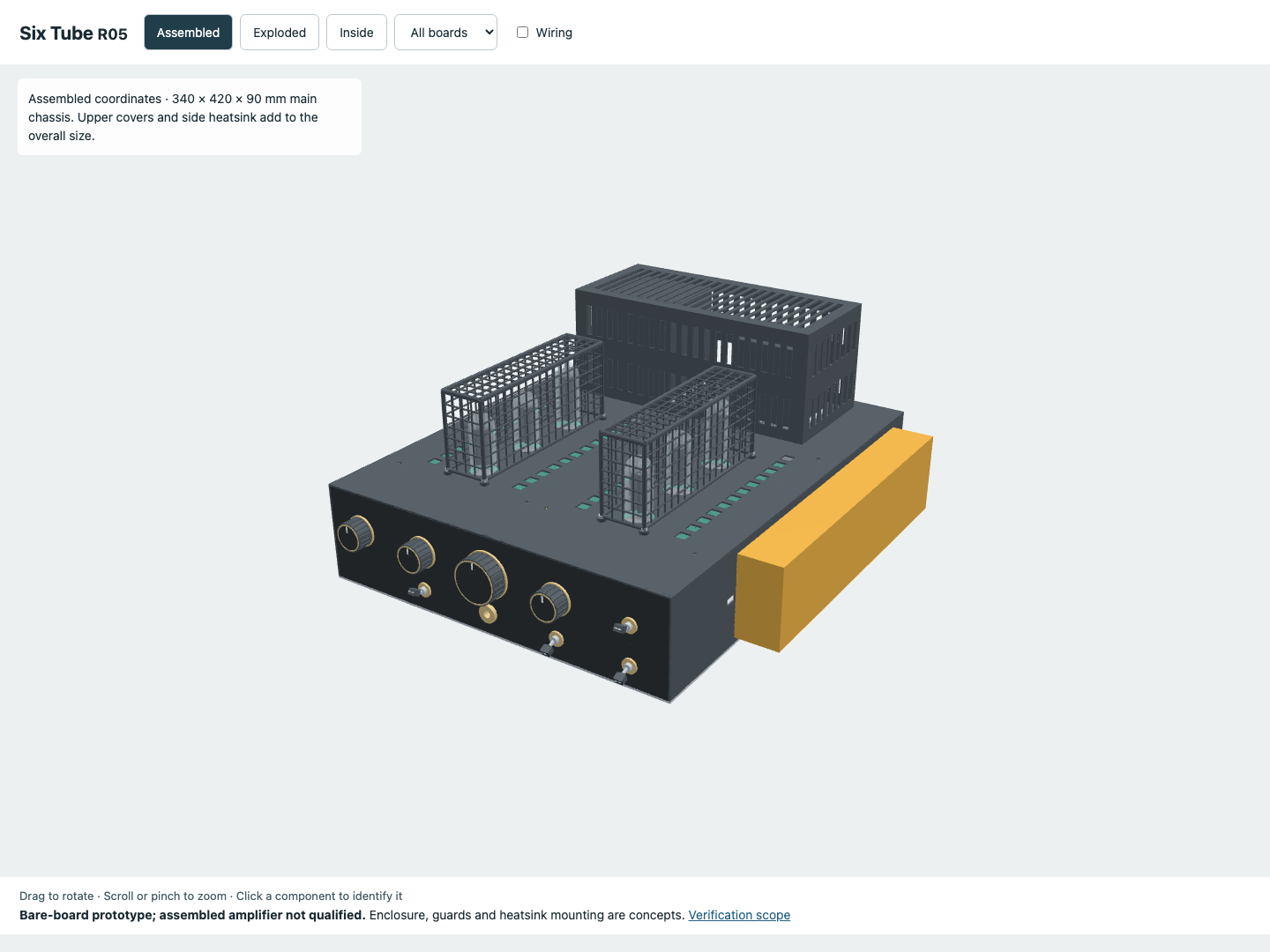Select the largest knob on the front panel
The image size is (1270, 952).
pos(481,576)
